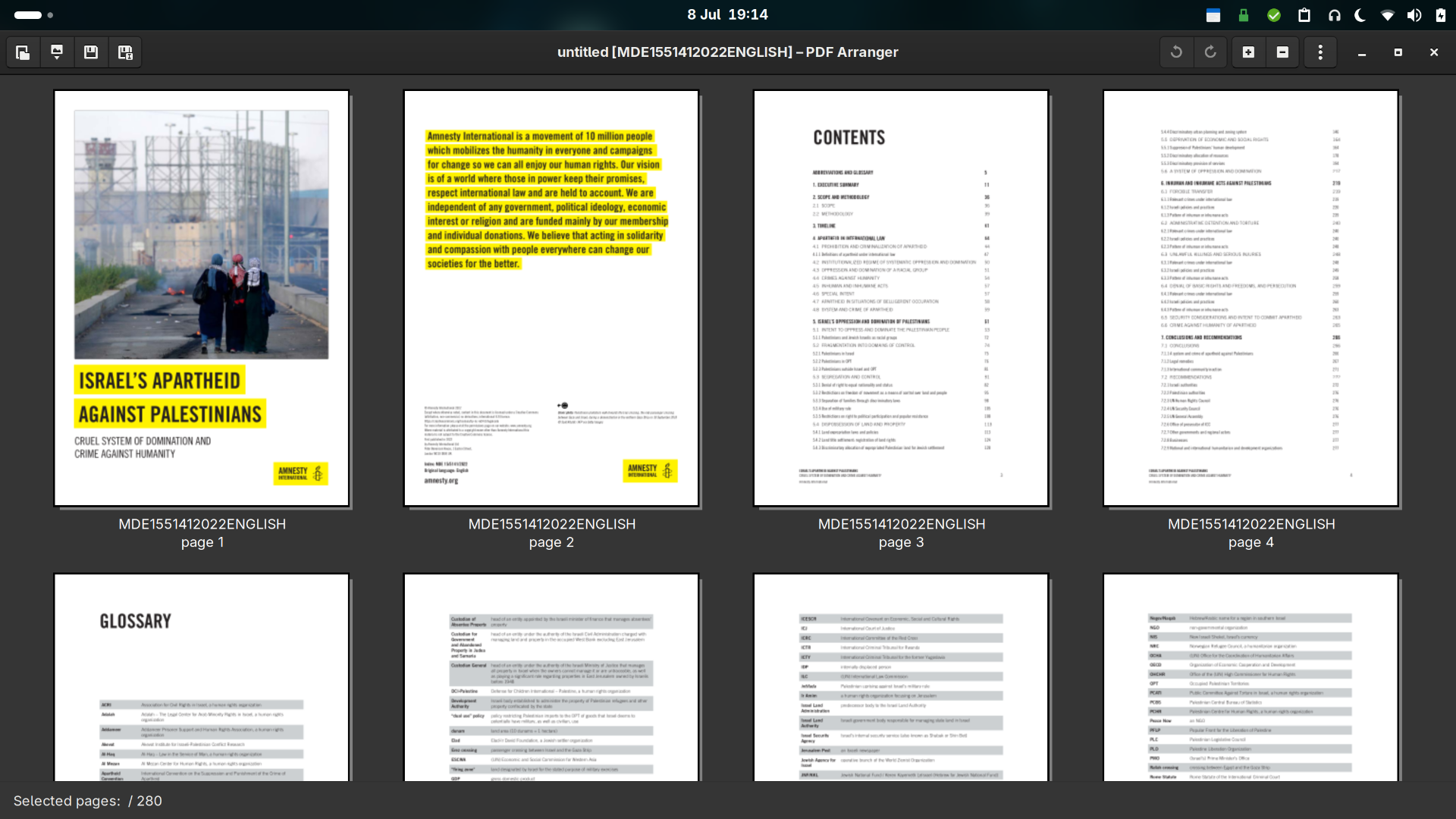Image resolution: width=1456 pixels, height=819 pixels.
Task: Open the main menu (three dots)
Action: click(1320, 52)
